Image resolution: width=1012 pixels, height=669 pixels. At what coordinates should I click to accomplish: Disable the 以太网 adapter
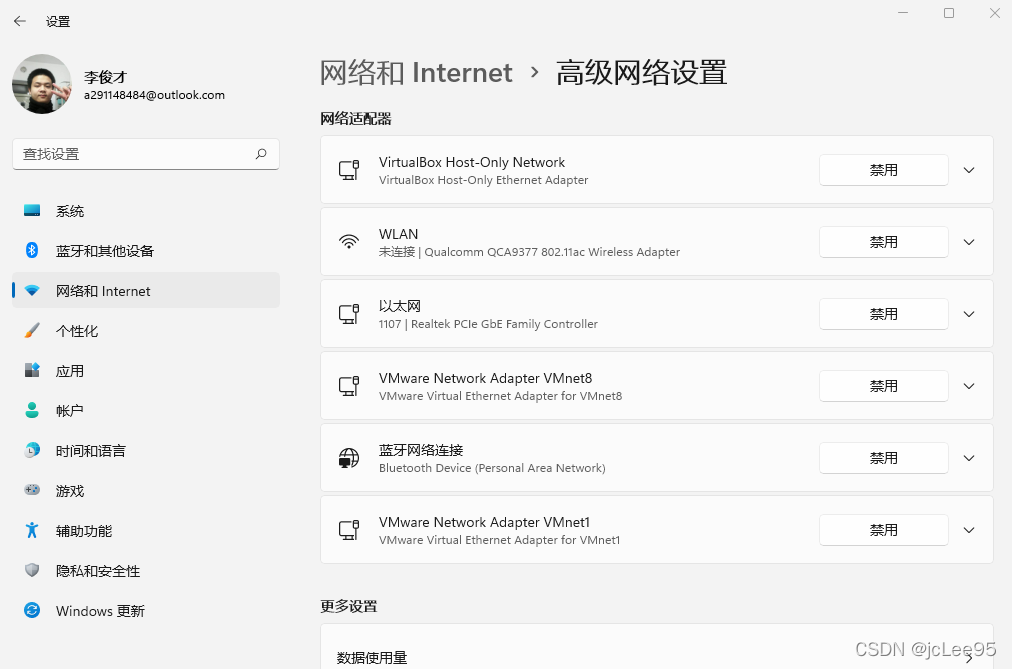[884, 314]
